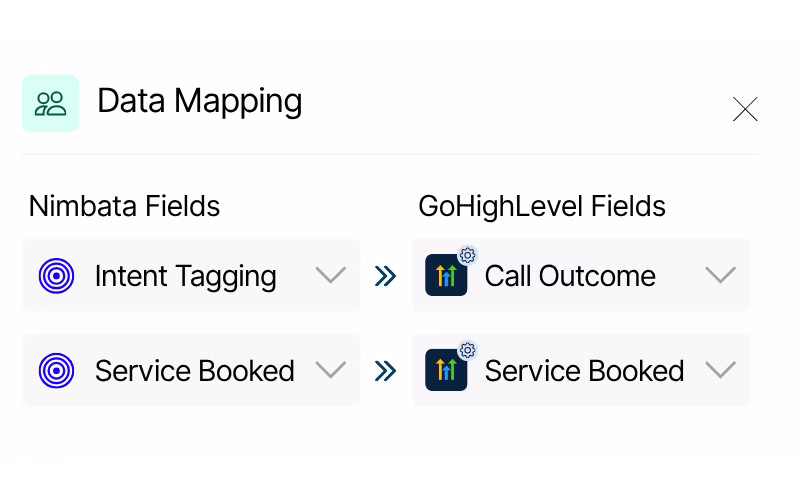Click the double arrow after Intent Tagging

point(385,276)
